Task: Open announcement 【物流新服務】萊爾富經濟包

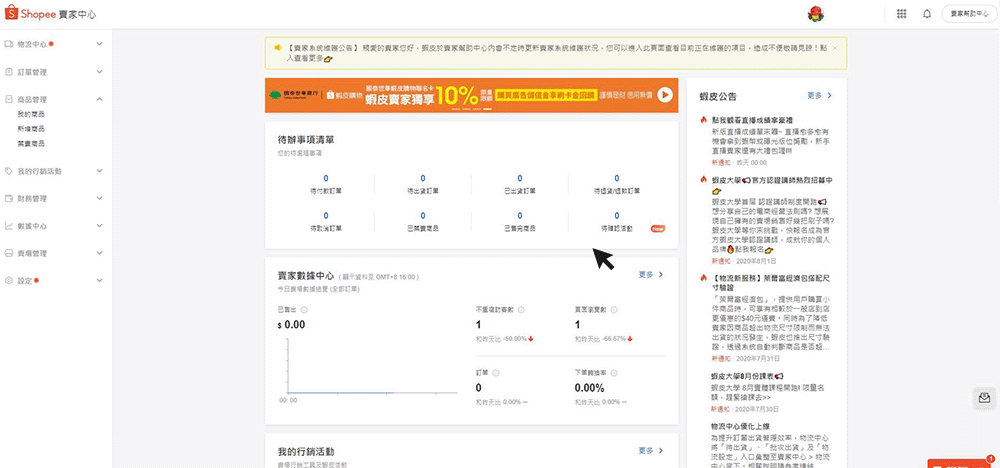Action: pyautogui.click(x=770, y=283)
